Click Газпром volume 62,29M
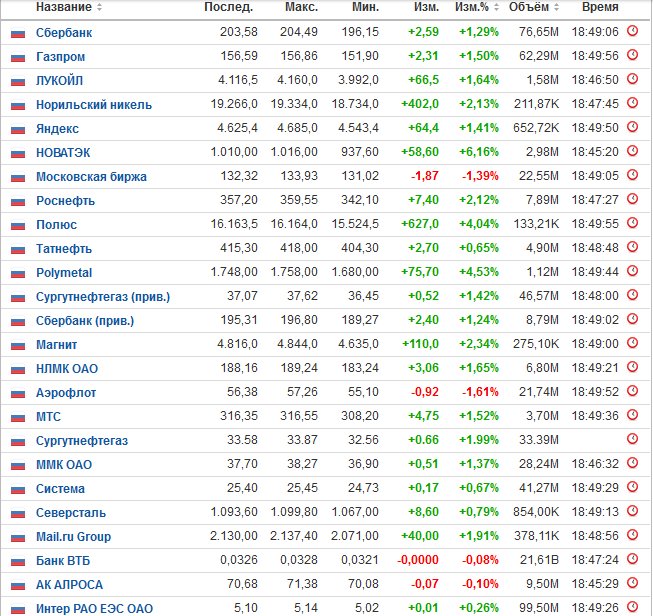The width and height of the screenshot is (653, 616). pos(538,56)
